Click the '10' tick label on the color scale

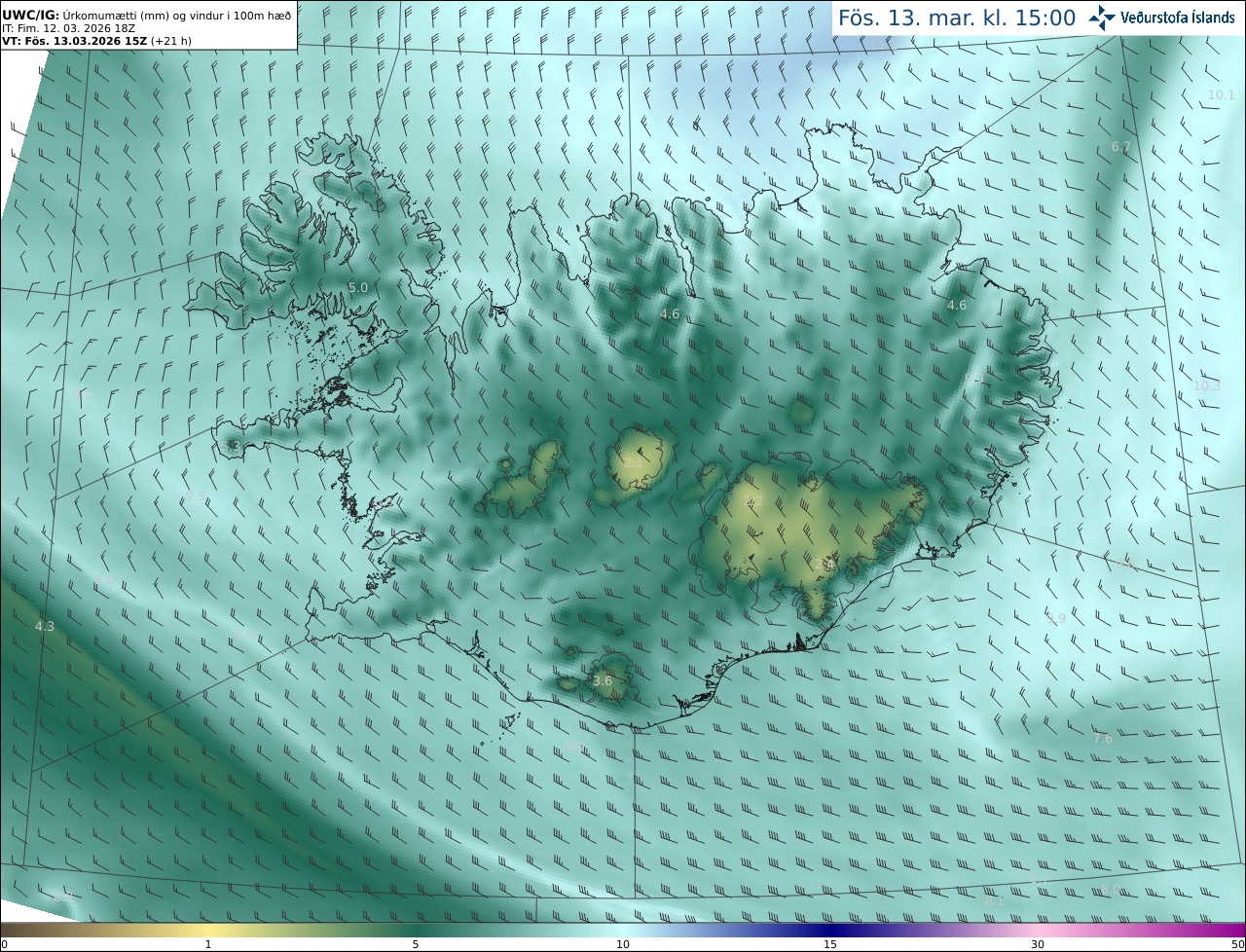623,944
